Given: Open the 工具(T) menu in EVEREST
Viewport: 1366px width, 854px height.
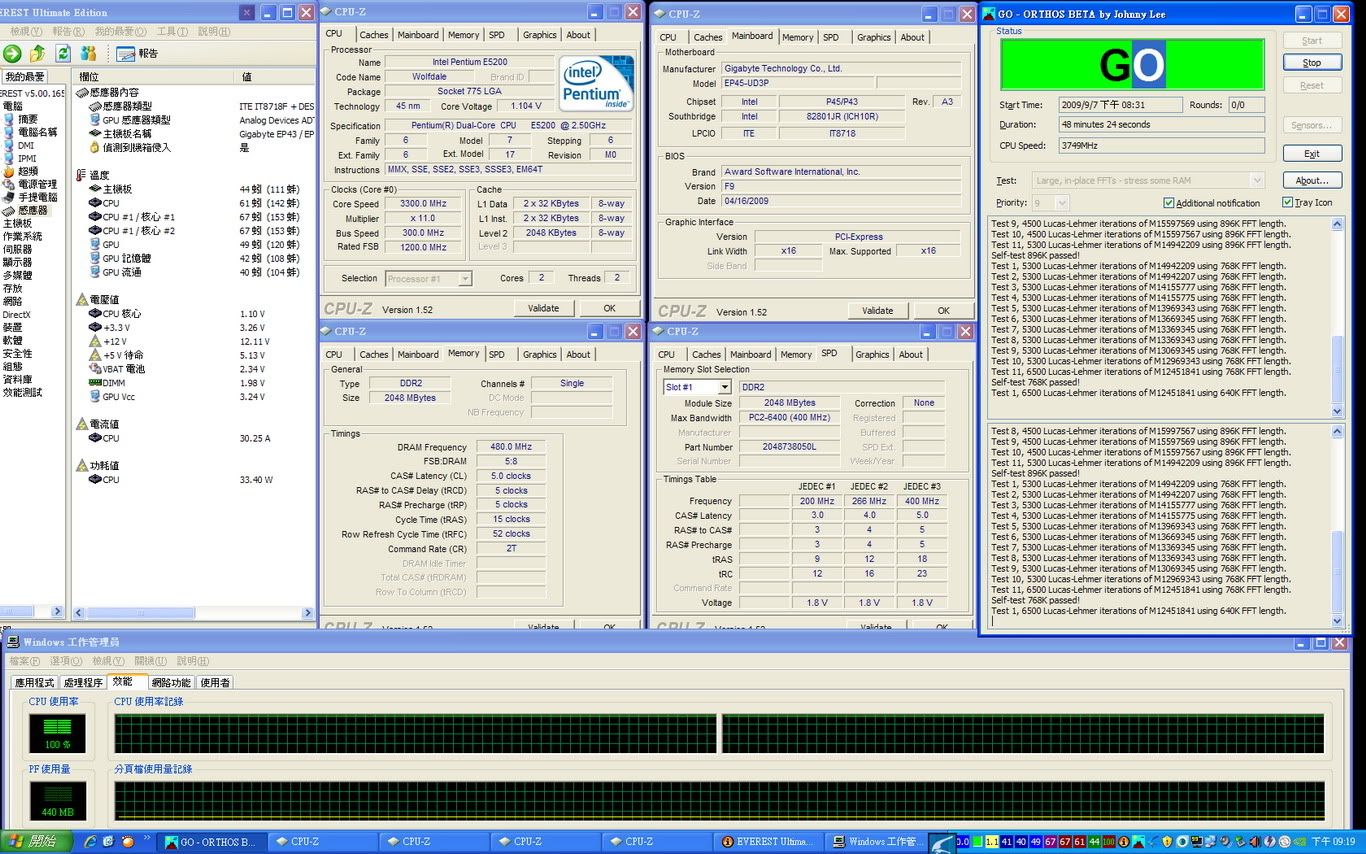Looking at the screenshot, I should tap(172, 31).
